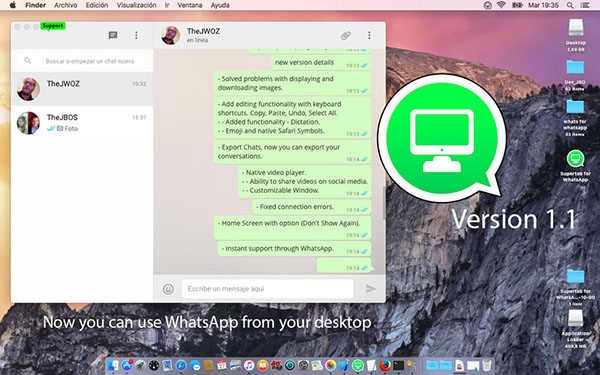Select the 'Export Chats' message bubble
600x375 pixels.
[x=292, y=152]
